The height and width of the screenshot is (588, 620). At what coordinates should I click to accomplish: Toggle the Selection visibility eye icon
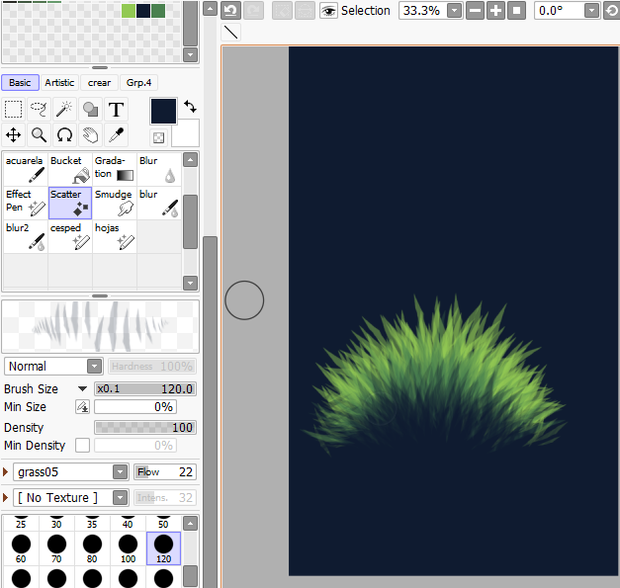pyautogui.click(x=328, y=11)
